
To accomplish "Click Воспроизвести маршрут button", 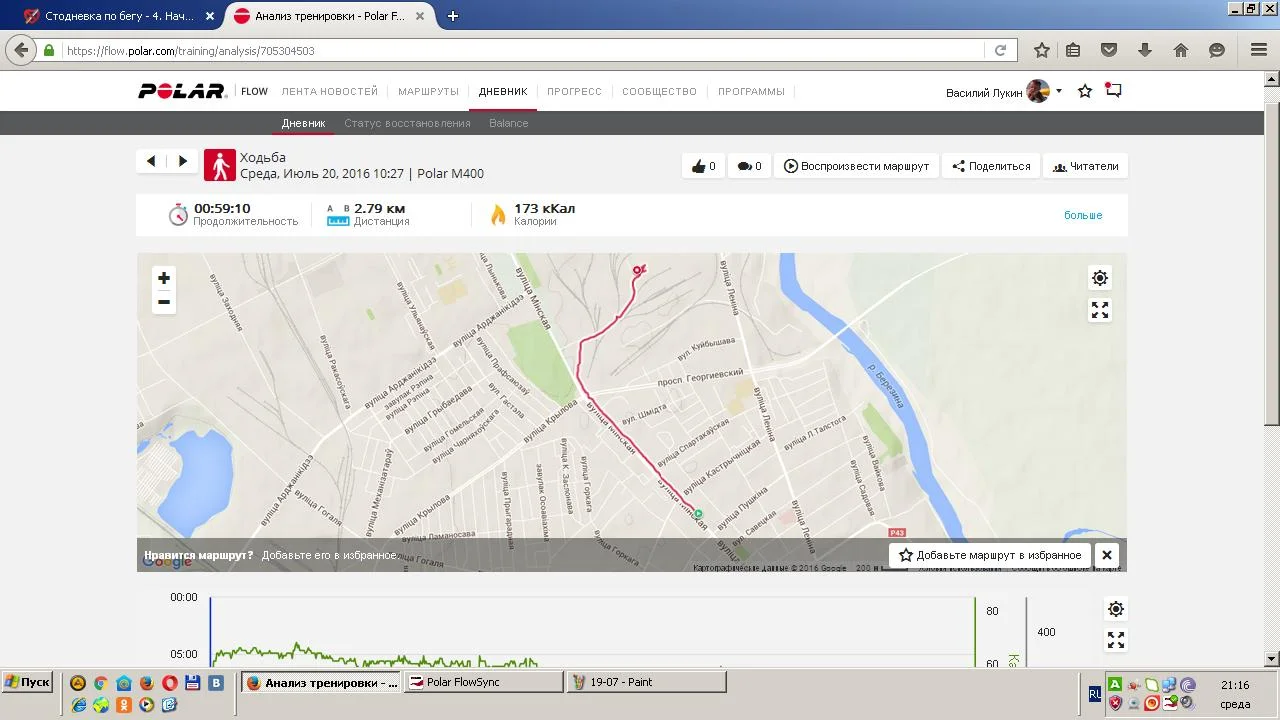I will click(856, 166).
